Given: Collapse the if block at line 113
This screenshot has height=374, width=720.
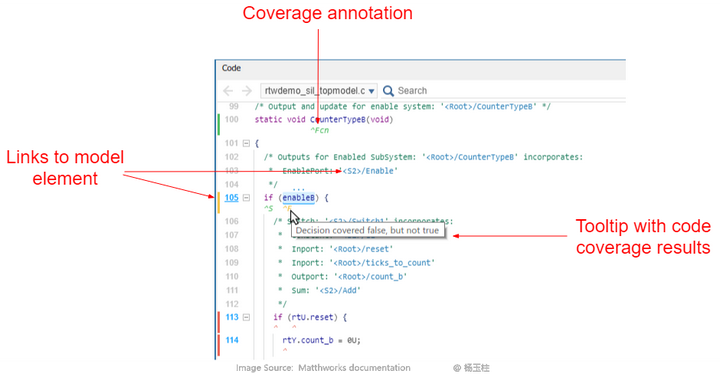Looking at the screenshot, I should pyautogui.click(x=246, y=317).
